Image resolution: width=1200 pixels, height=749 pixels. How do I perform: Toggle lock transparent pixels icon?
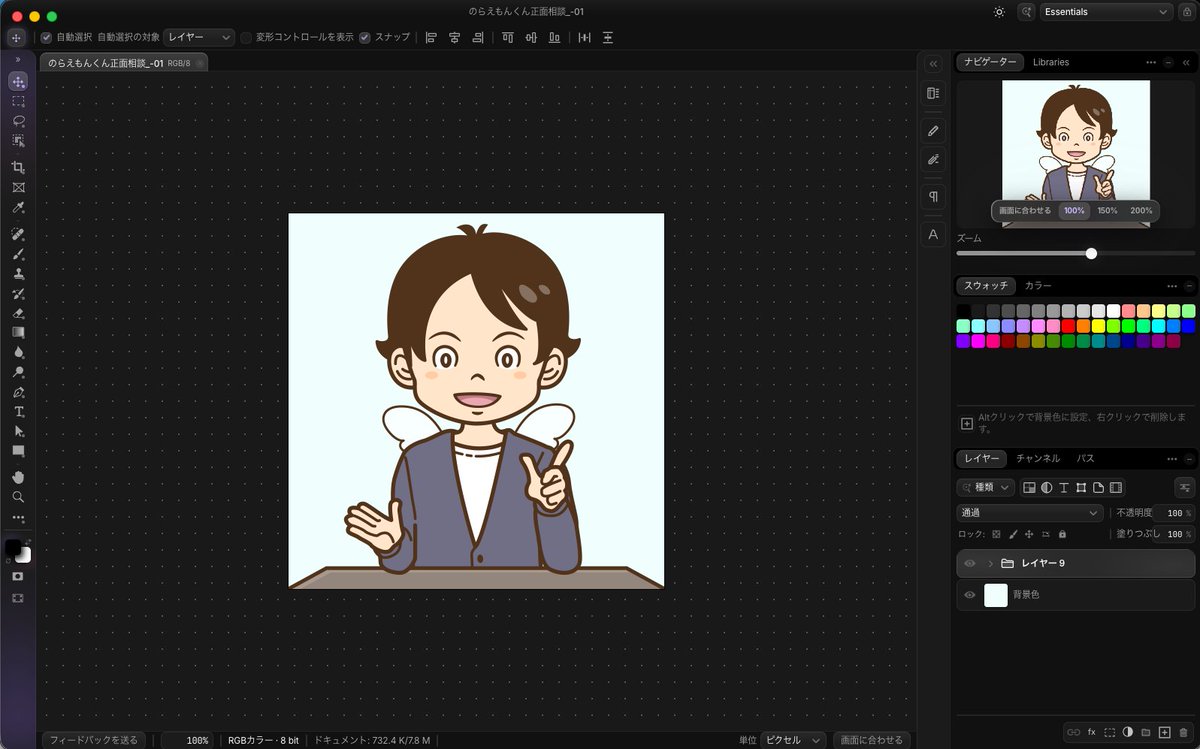(x=996, y=534)
